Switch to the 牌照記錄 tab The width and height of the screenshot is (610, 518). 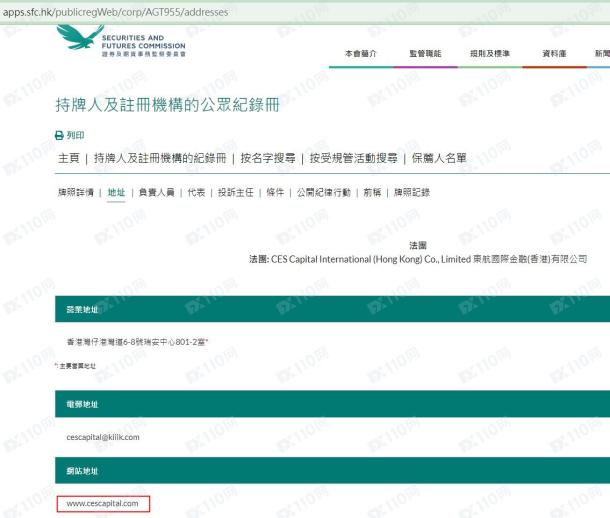tap(412, 192)
